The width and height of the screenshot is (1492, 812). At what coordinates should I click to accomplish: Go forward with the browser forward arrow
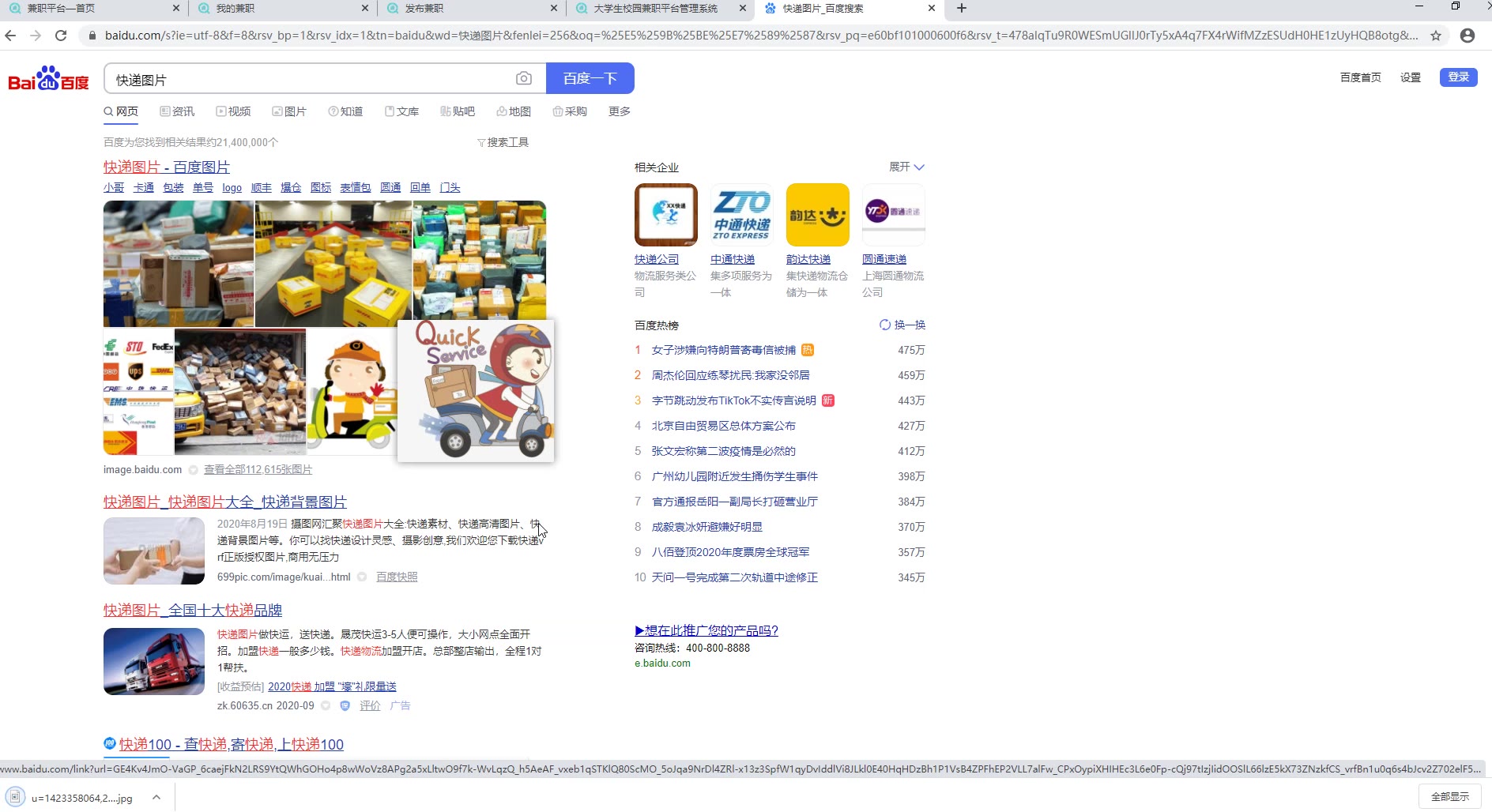pyautogui.click(x=36, y=36)
